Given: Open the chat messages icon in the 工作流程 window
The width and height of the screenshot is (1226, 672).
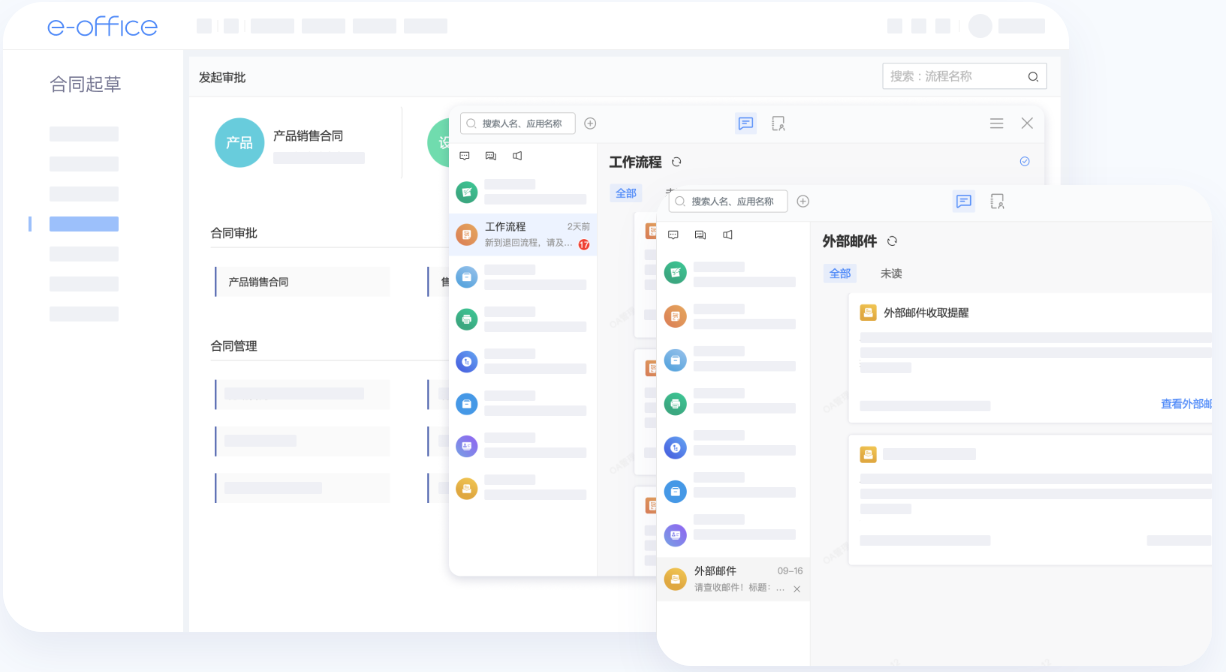Looking at the screenshot, I should [746, 123].
